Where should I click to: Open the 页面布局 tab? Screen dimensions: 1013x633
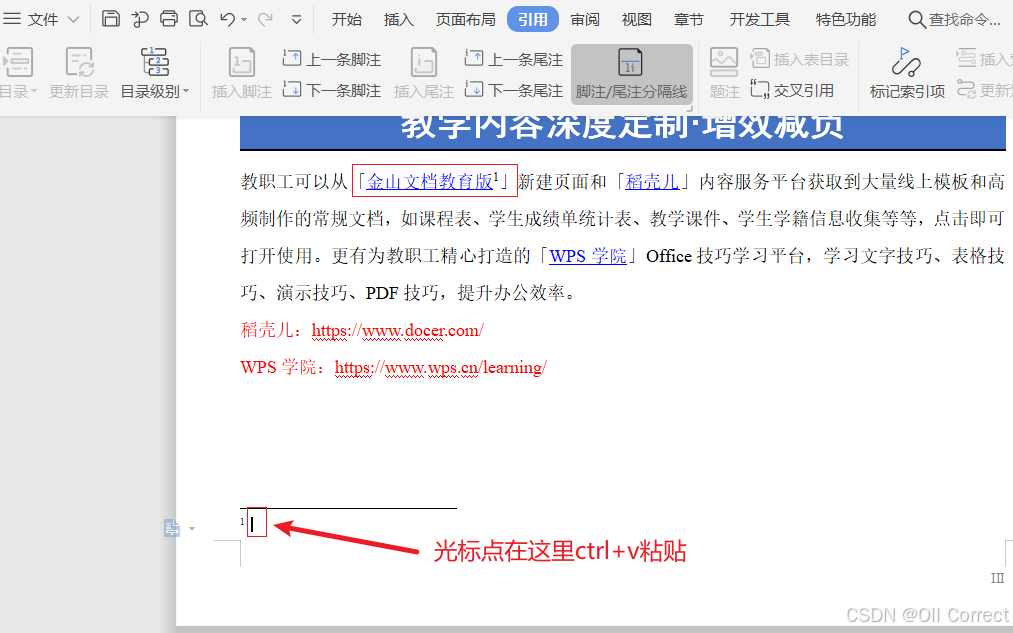465,19
